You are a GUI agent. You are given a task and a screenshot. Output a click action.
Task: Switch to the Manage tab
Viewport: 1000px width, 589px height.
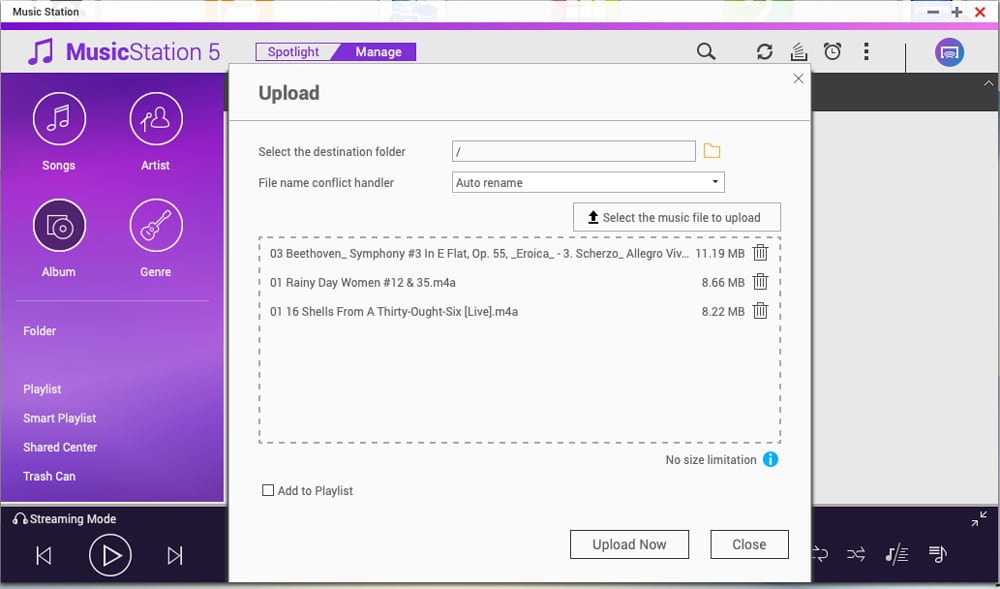(378, 52)
